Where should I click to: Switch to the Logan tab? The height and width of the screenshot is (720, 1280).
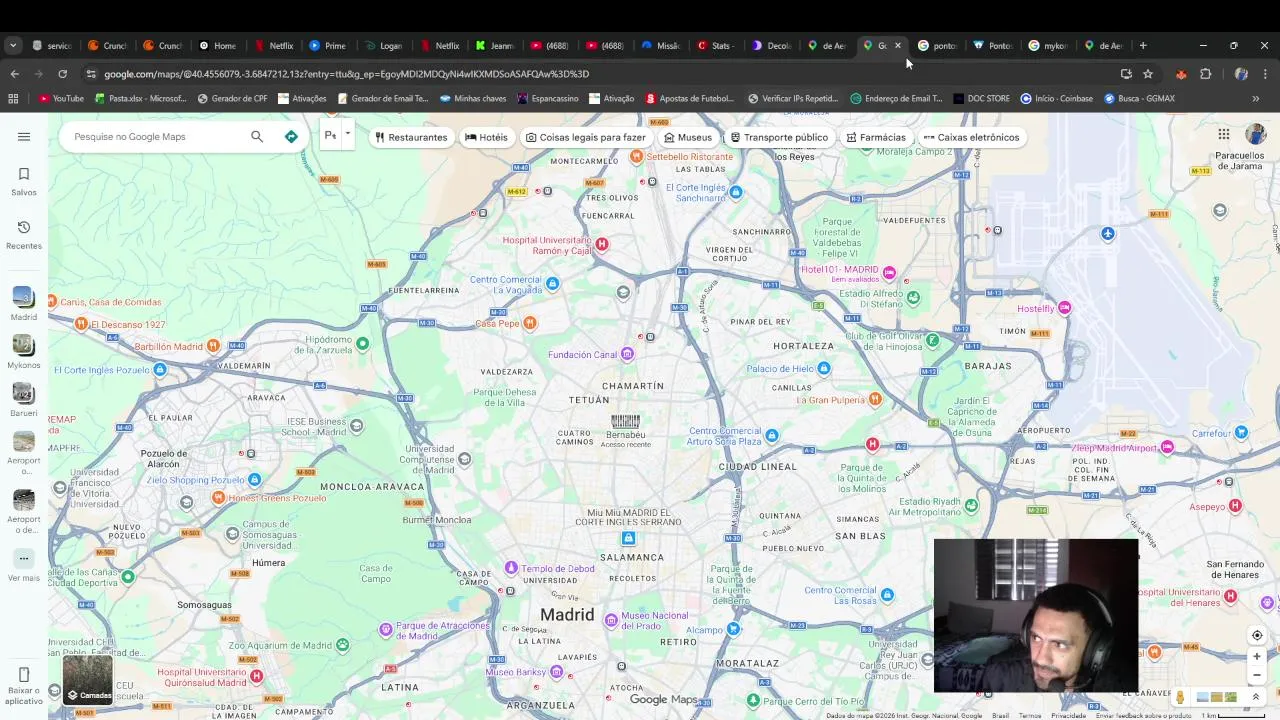[383, 45]
